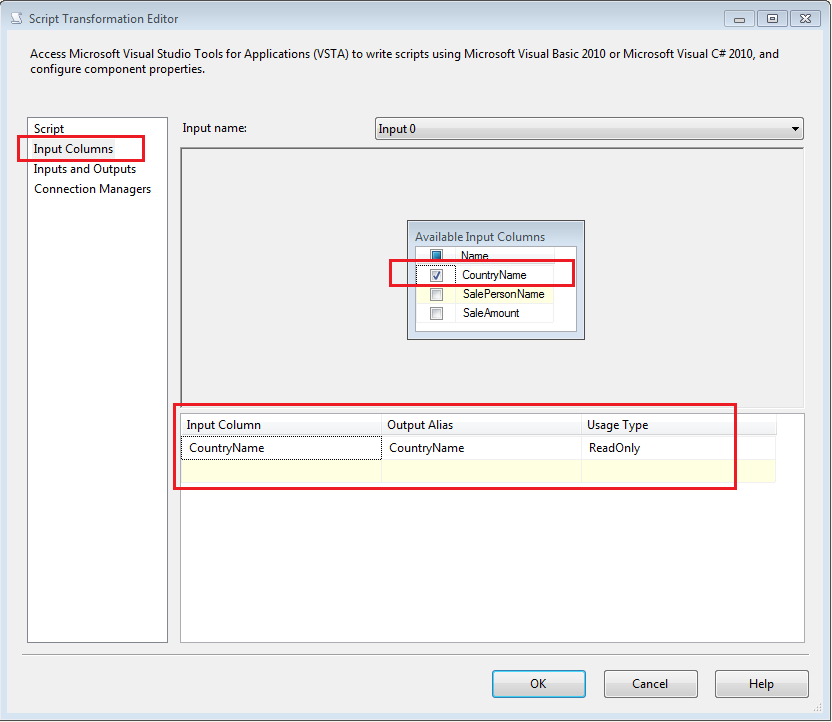
Task: Open the Inputs and Outputs page
Action: pos(82,169)
